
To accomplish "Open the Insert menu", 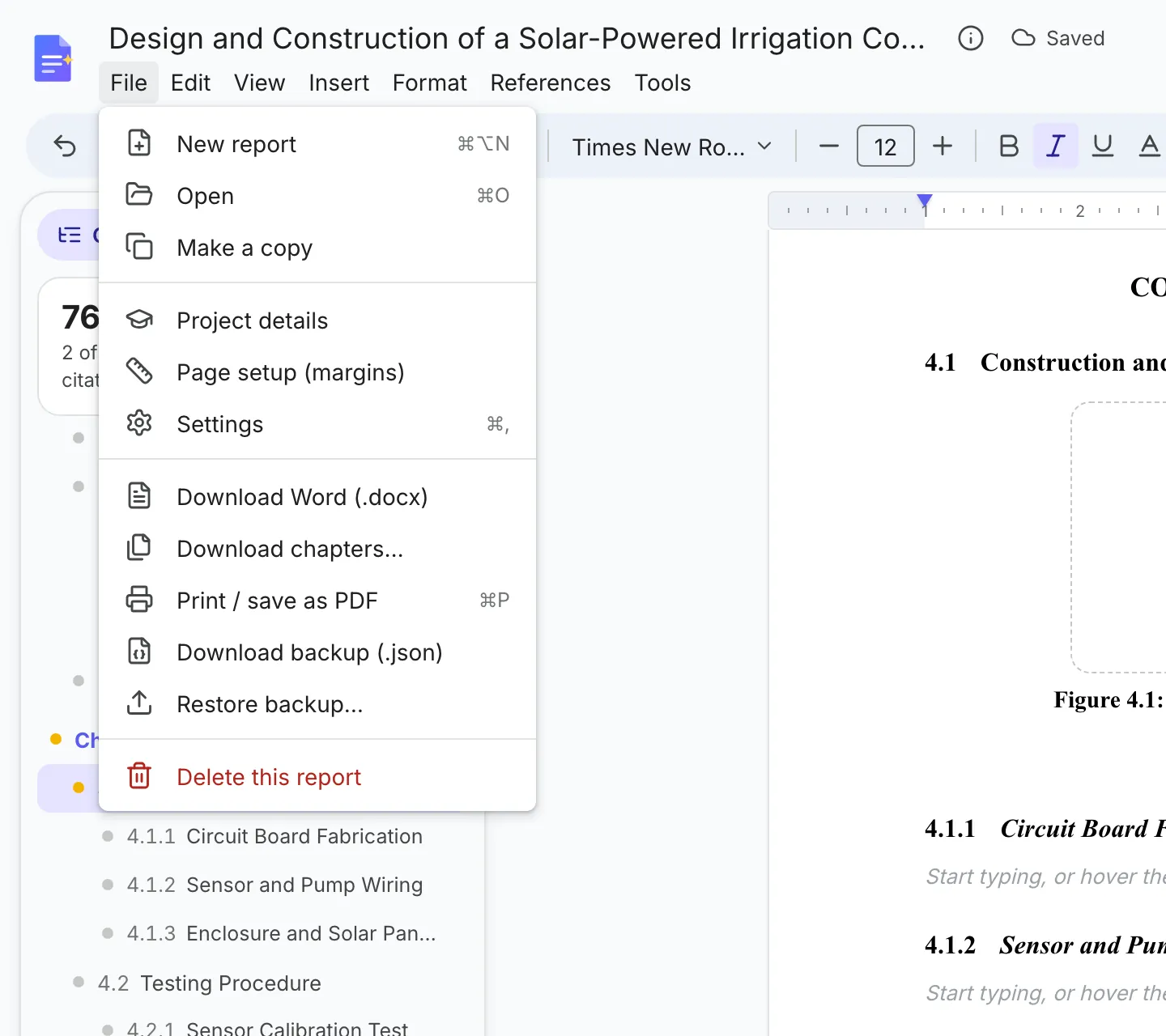I will click(x=339, y=83).
